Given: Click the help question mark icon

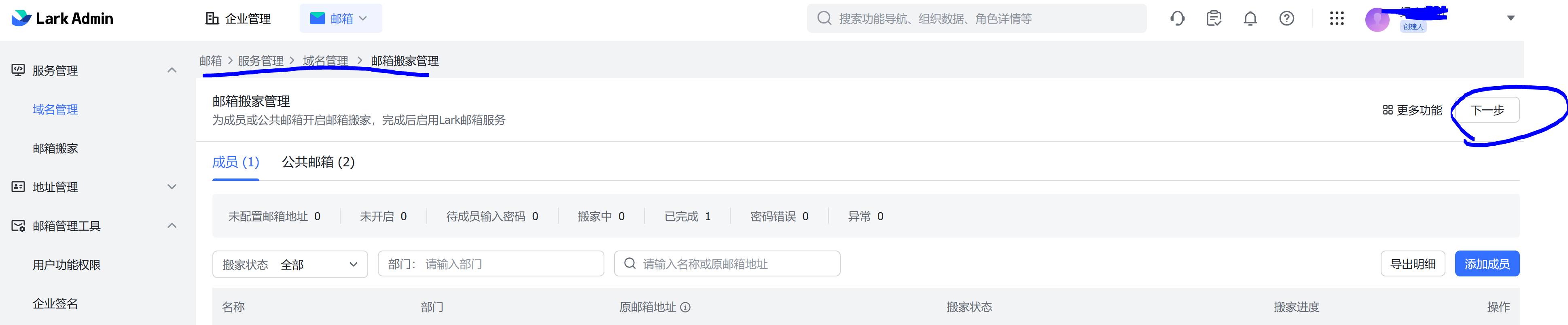Looking at the screenshot, I should [1287, 19].
